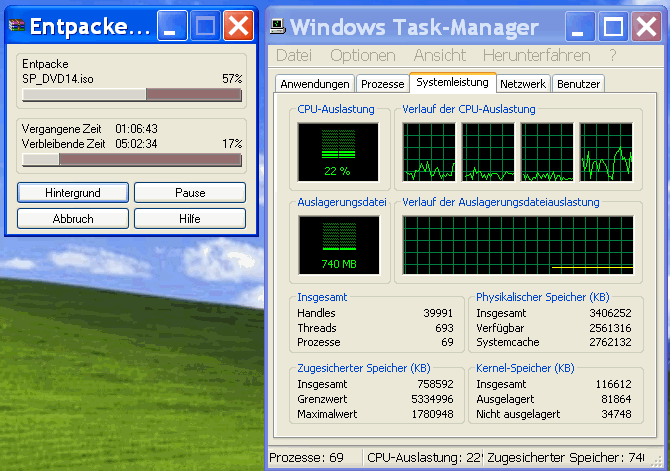Open the Datei menu
Viewport: 670px width, 471px height.
coord(294,56)
